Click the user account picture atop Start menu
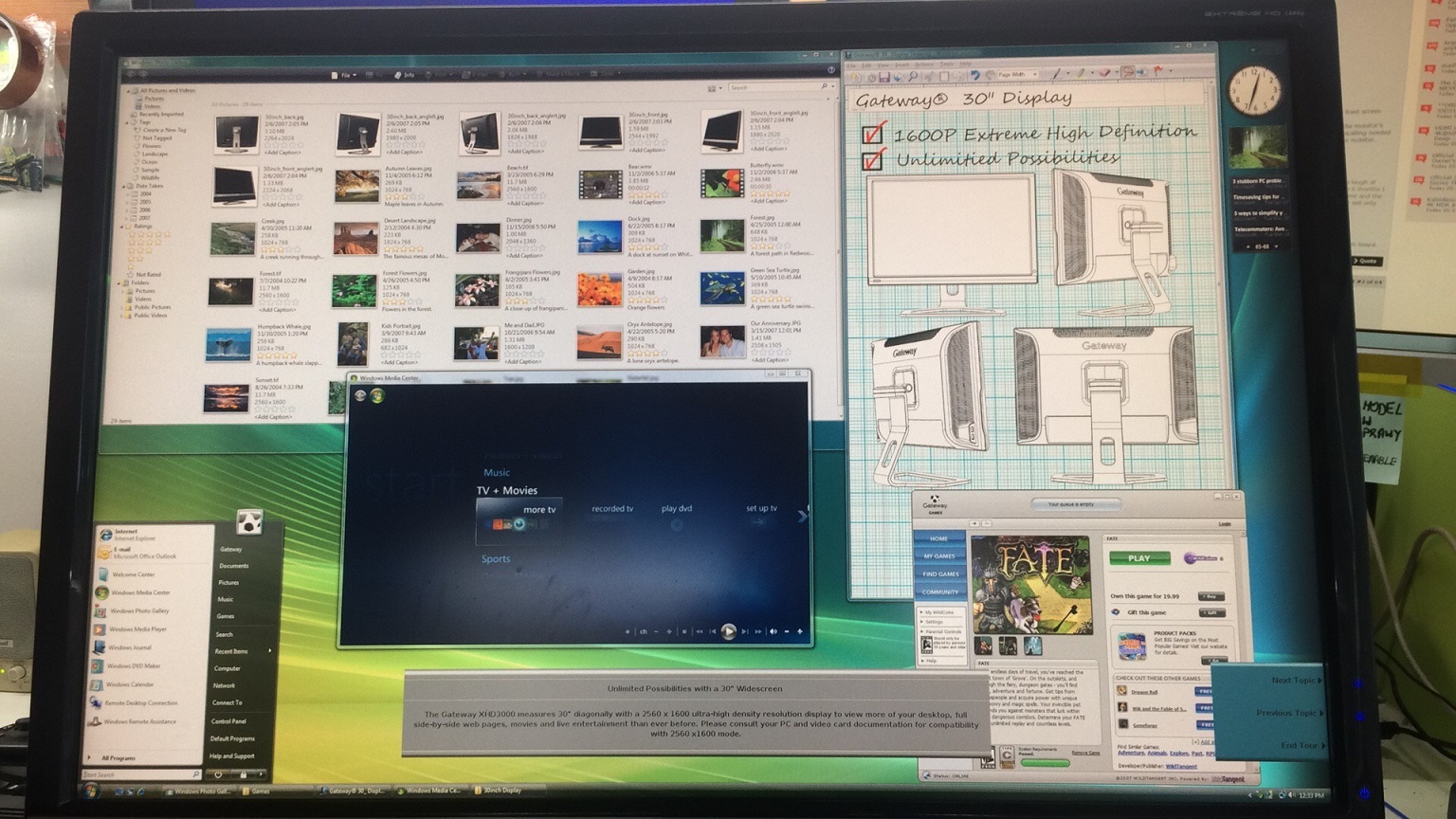The image size is (1456, 819). 248,521
